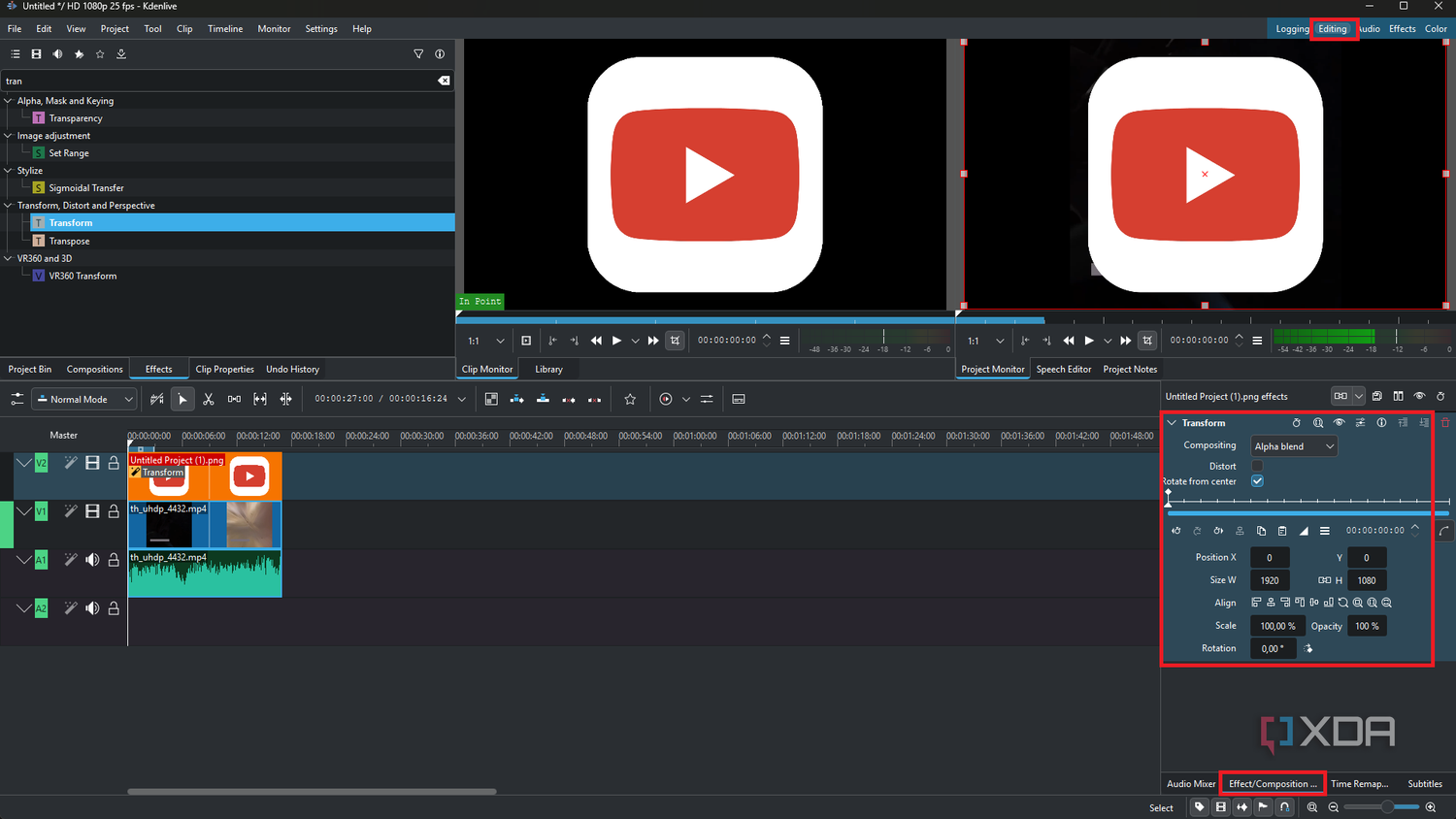Viewport: 1456px width, 819px height.
Task: Click the download effects icon
Action: point(121,54)
